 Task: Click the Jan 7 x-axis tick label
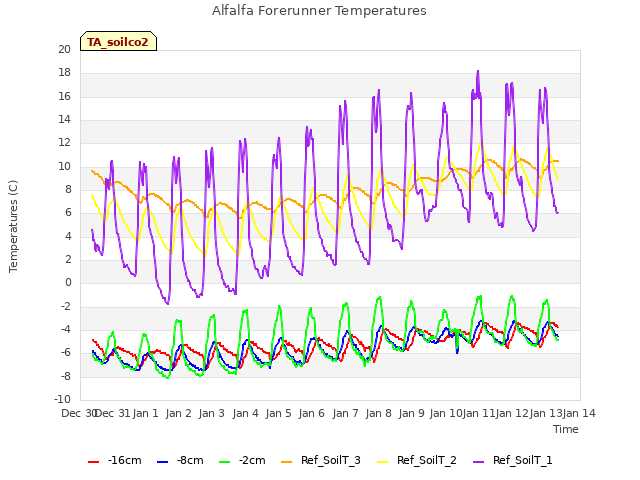point(346,413)
